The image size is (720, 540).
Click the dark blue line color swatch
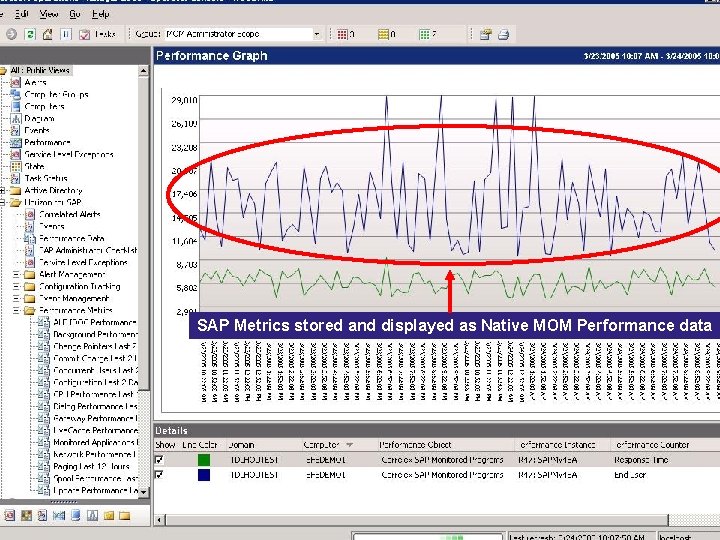[204, 475]
